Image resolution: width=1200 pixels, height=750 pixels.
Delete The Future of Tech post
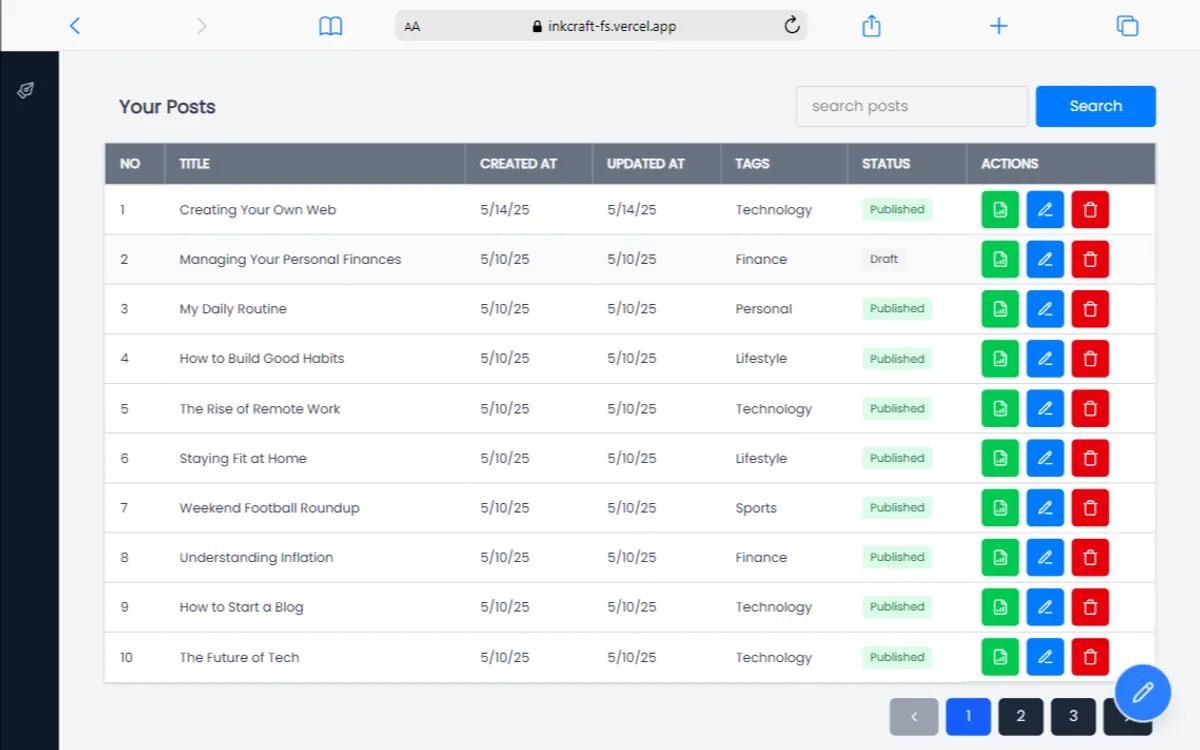[1090, 657]
